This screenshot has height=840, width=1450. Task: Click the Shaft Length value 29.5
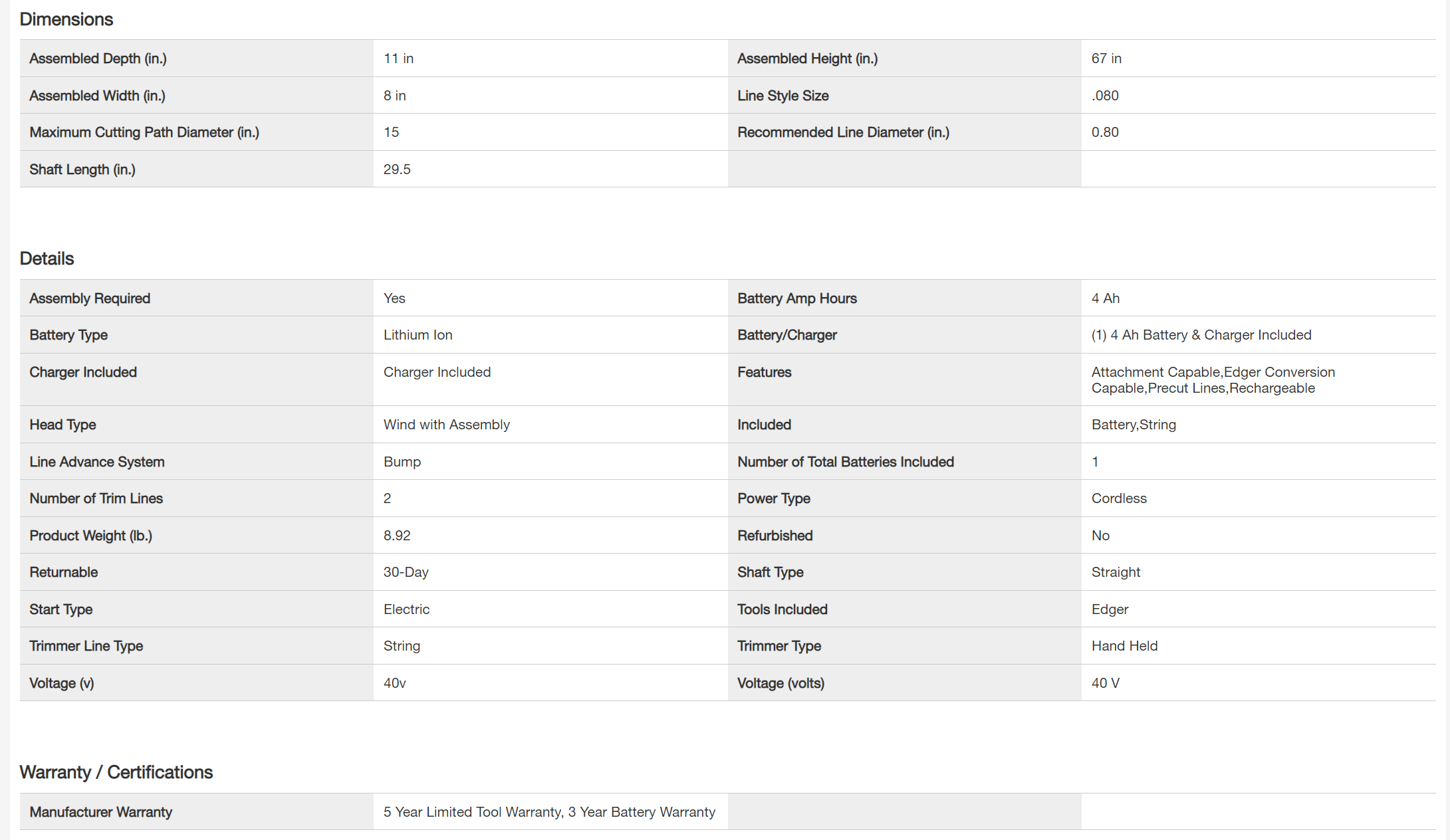tap(397, 169)
